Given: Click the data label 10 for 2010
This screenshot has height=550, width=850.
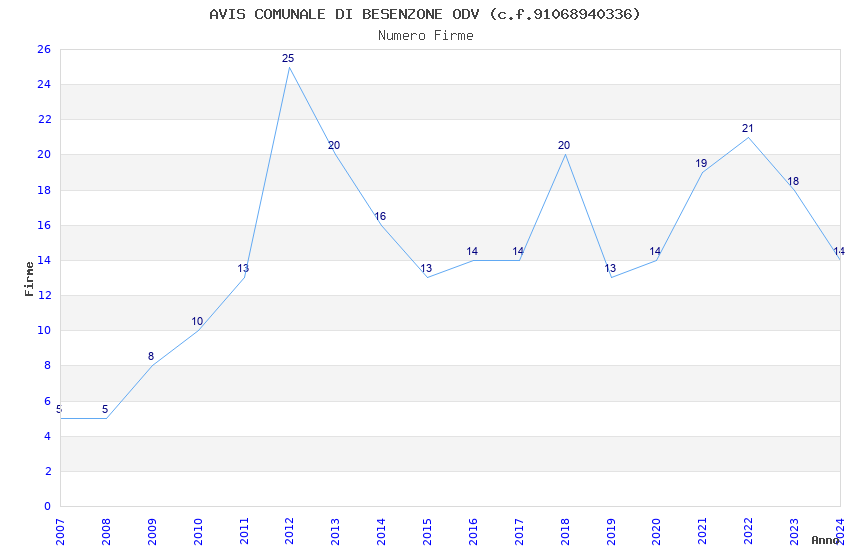Looking at the screenshot, I should 197,321.
